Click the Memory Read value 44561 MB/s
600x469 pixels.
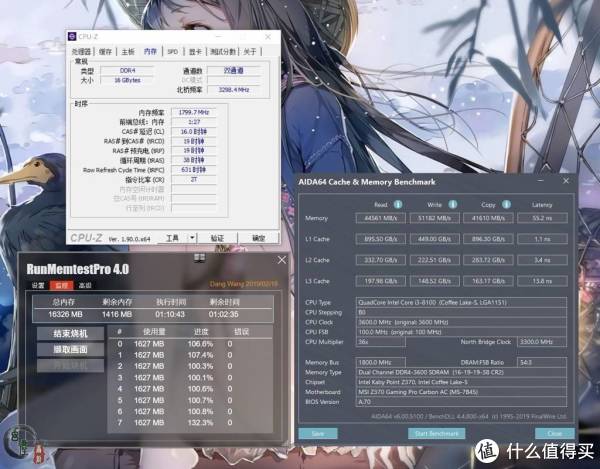click(x=380, y=218)
